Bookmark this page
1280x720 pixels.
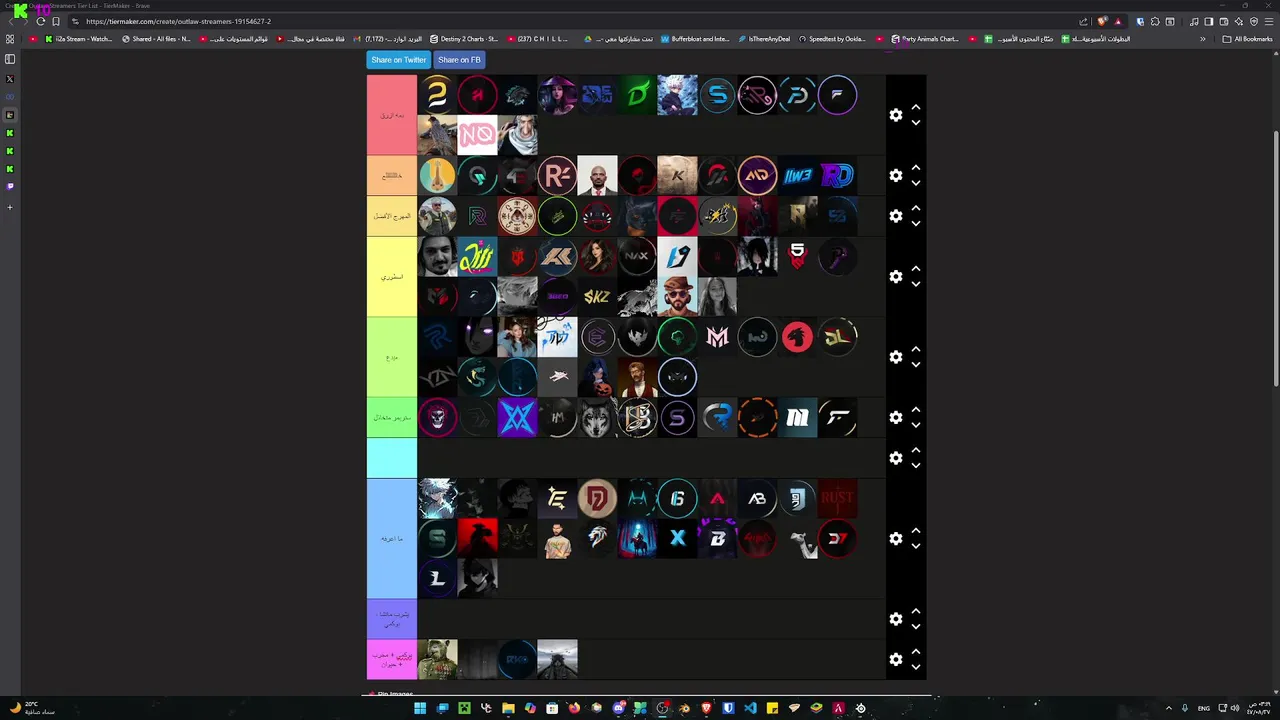[55, 21]
